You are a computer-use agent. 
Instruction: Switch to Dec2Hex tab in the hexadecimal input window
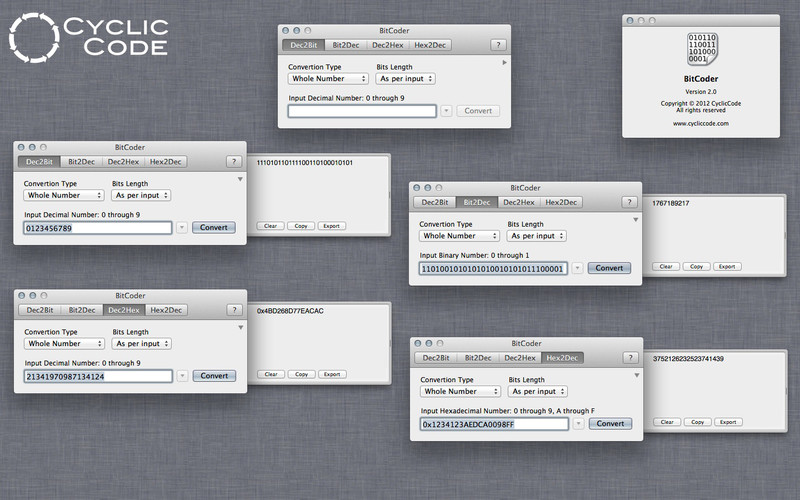click(520, 358)
